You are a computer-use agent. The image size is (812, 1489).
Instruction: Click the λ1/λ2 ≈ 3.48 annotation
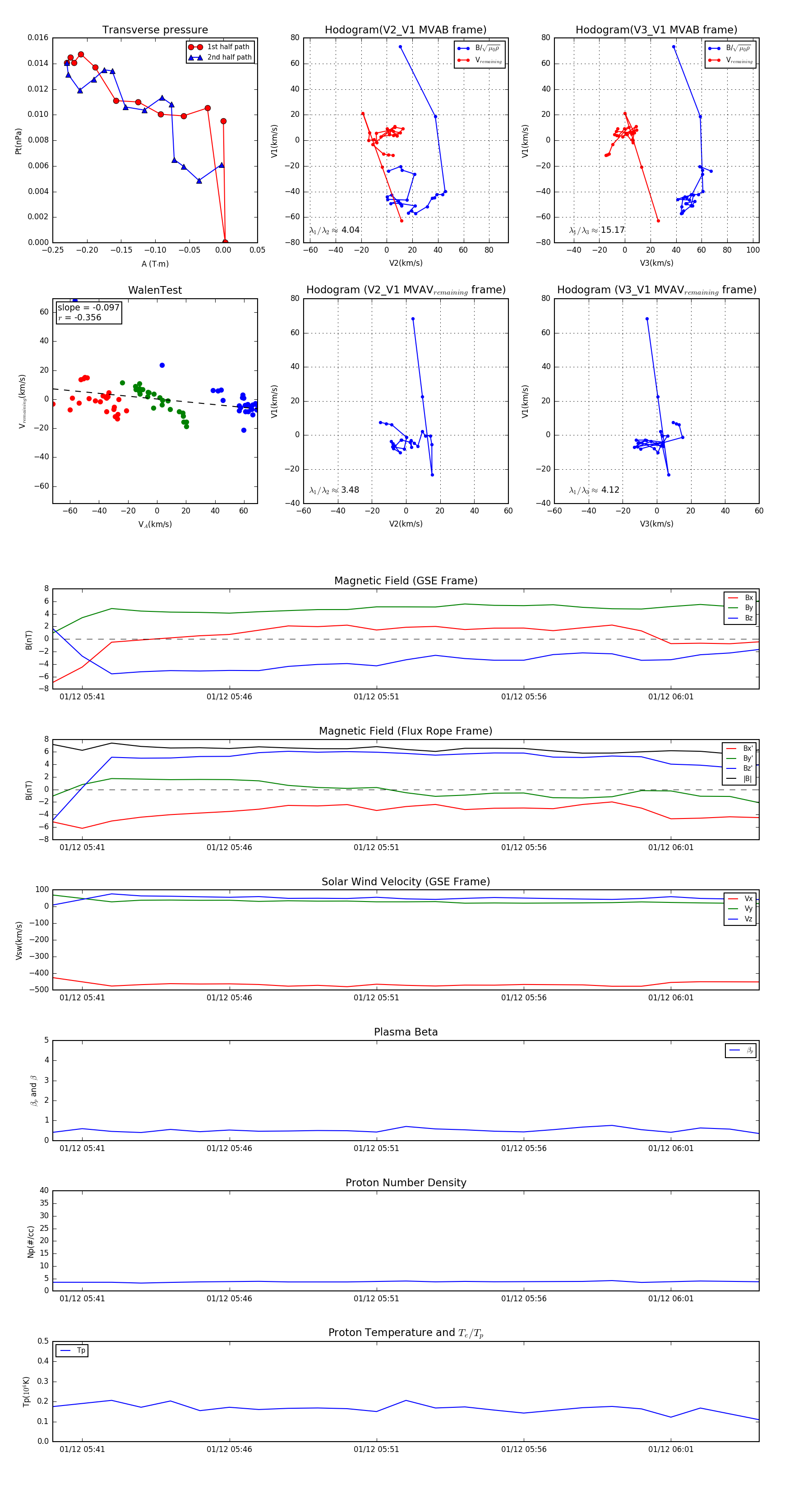(x=334, y=490)
